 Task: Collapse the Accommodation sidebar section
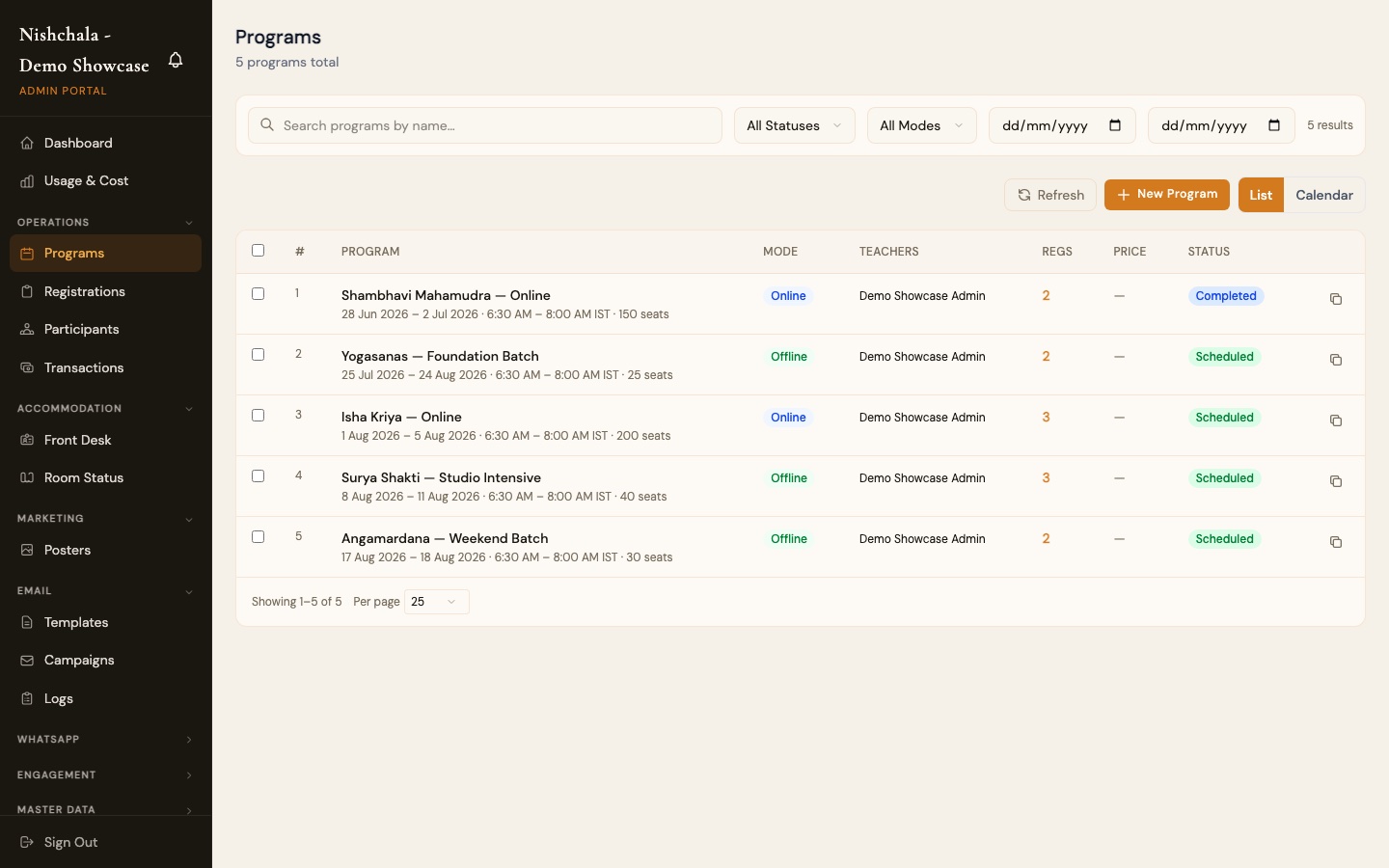105,409
